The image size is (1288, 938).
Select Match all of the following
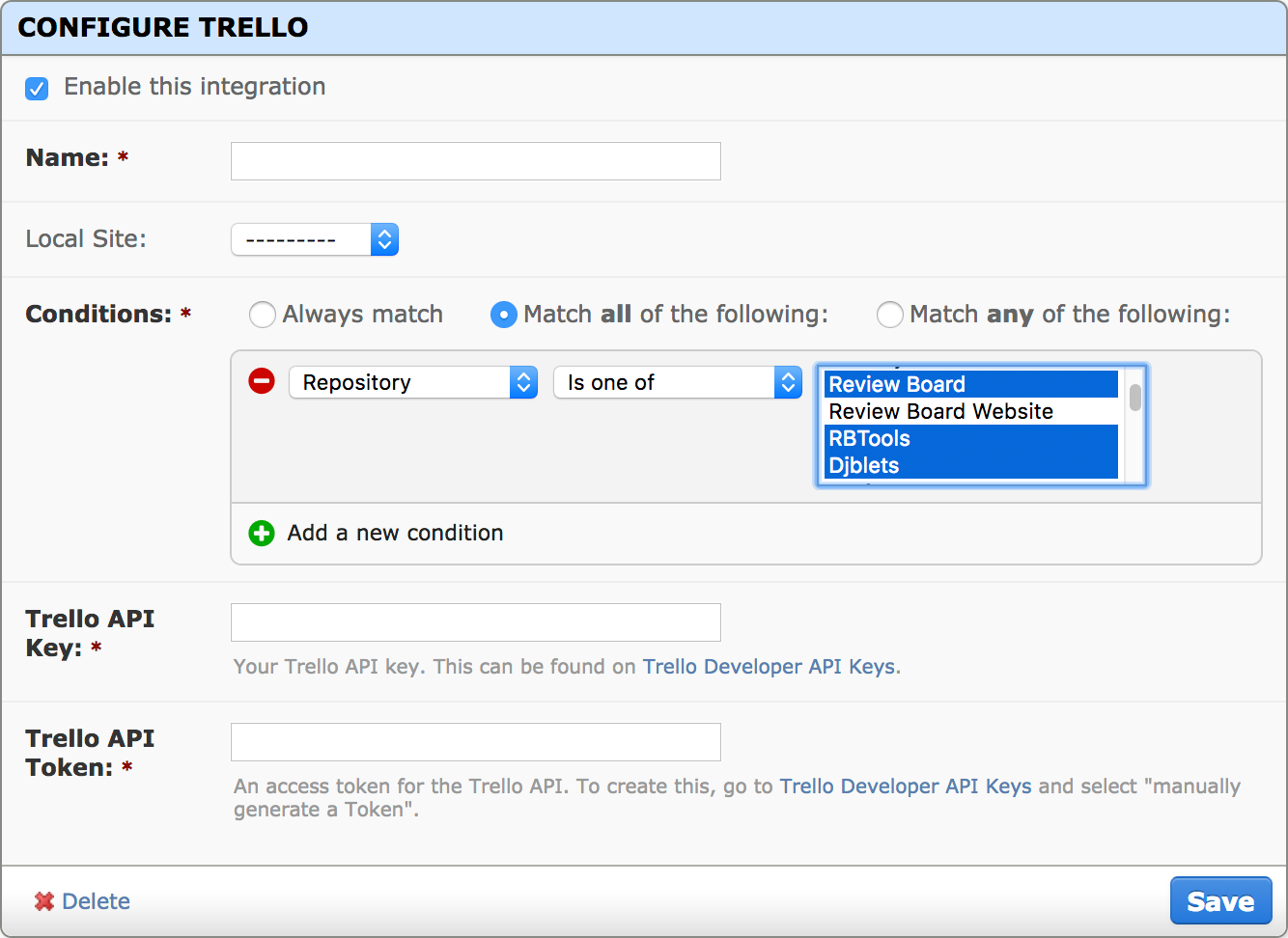pos(504,315)
